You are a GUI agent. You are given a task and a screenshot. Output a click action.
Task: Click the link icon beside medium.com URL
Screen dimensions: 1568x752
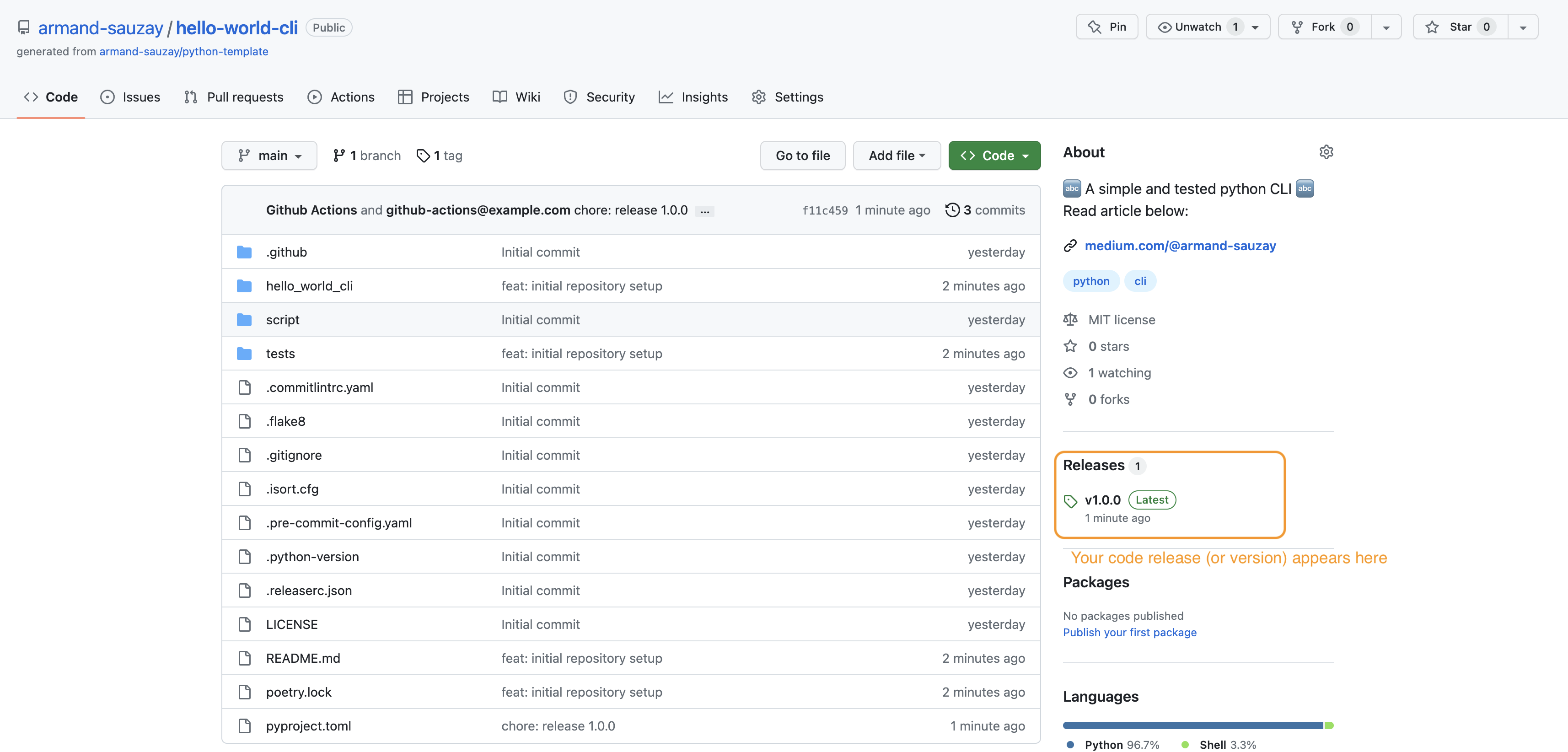pyautogui.click(x=1070, y=246)
